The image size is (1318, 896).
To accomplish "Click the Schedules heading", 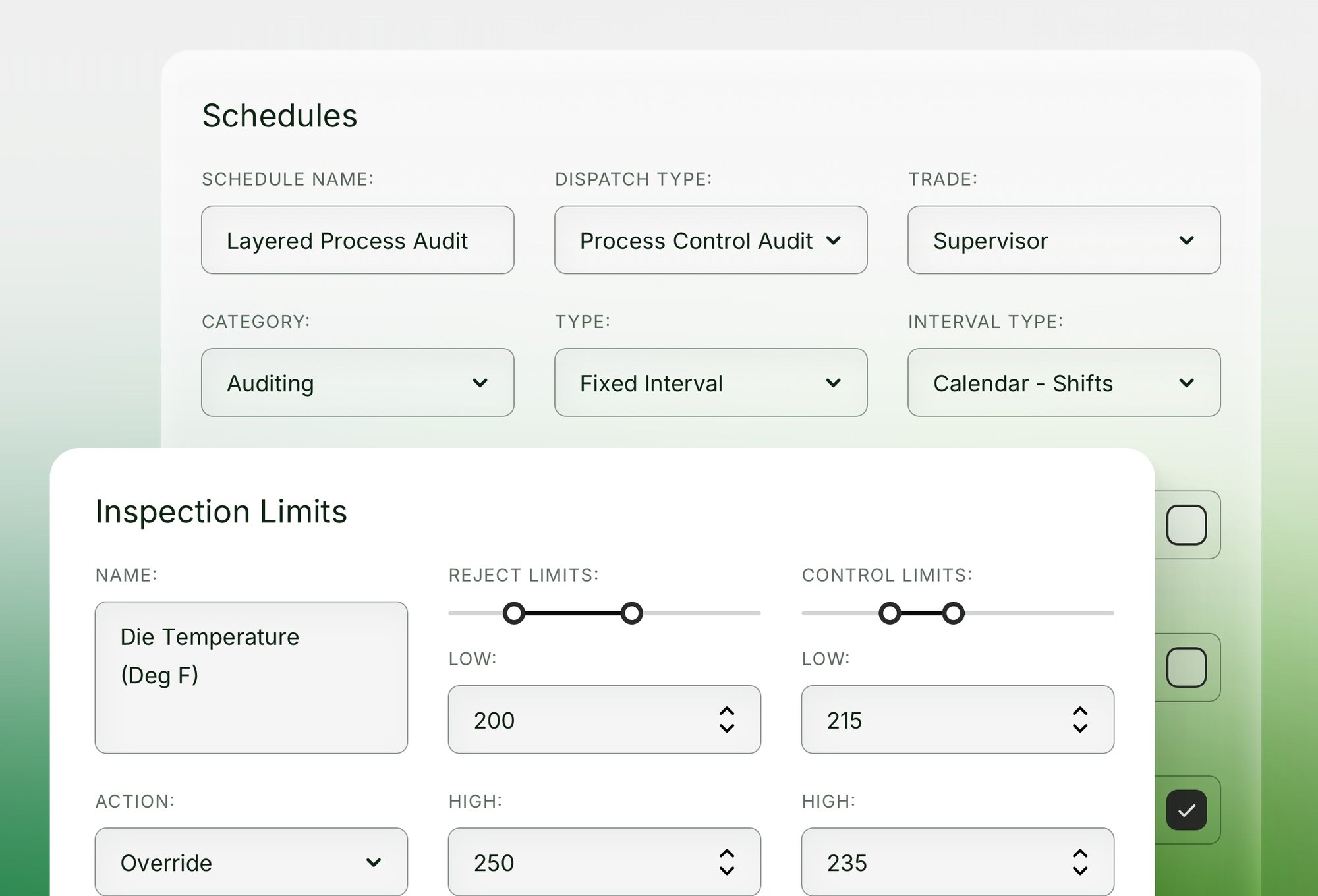I will pyautogui.click(x=279, y=116).
